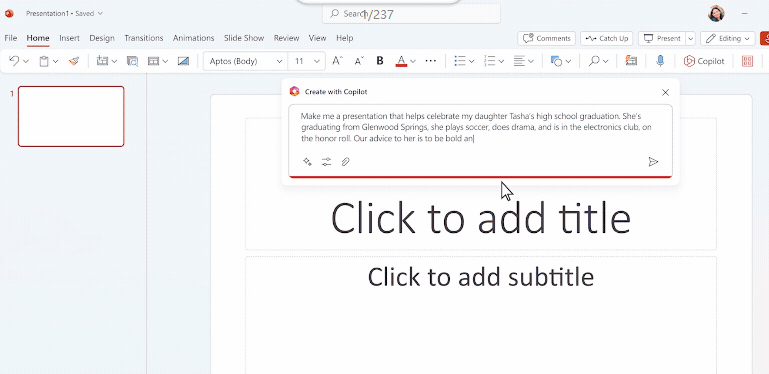Expand the Find dropdown arrow
Image resolution: width=769 pixels, height=374 pixels.
pyautogui.click(x=606, y=61)
